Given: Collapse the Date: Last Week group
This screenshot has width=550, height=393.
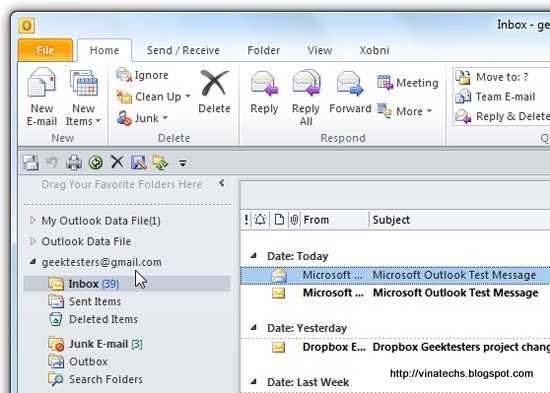Looking at the screenshot, I should tap(253, 381).
